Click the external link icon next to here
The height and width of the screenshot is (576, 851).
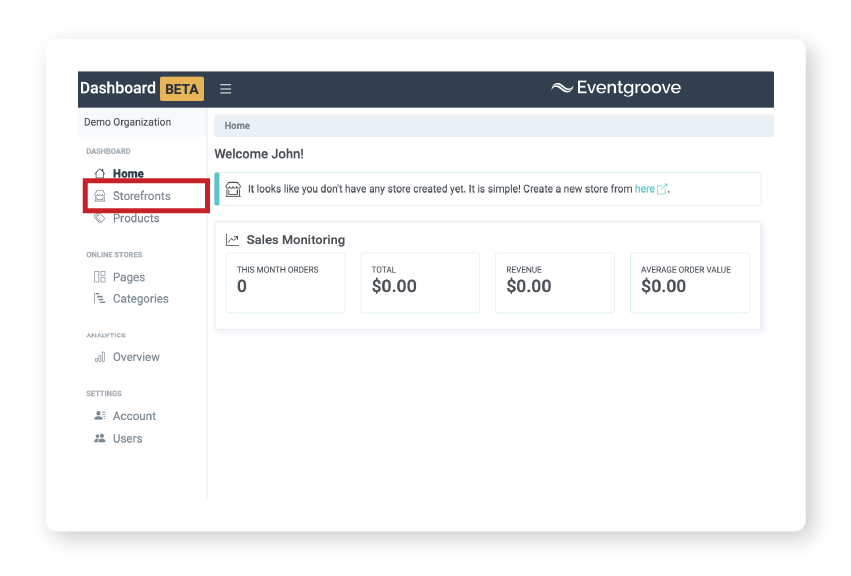click(662, 189)
